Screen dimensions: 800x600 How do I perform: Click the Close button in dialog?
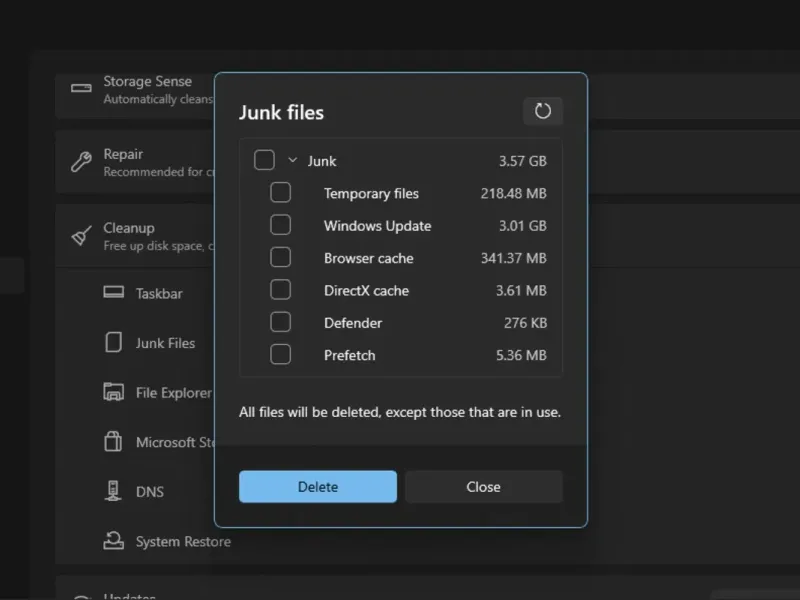pyautogui.click(x=484, y=487)
